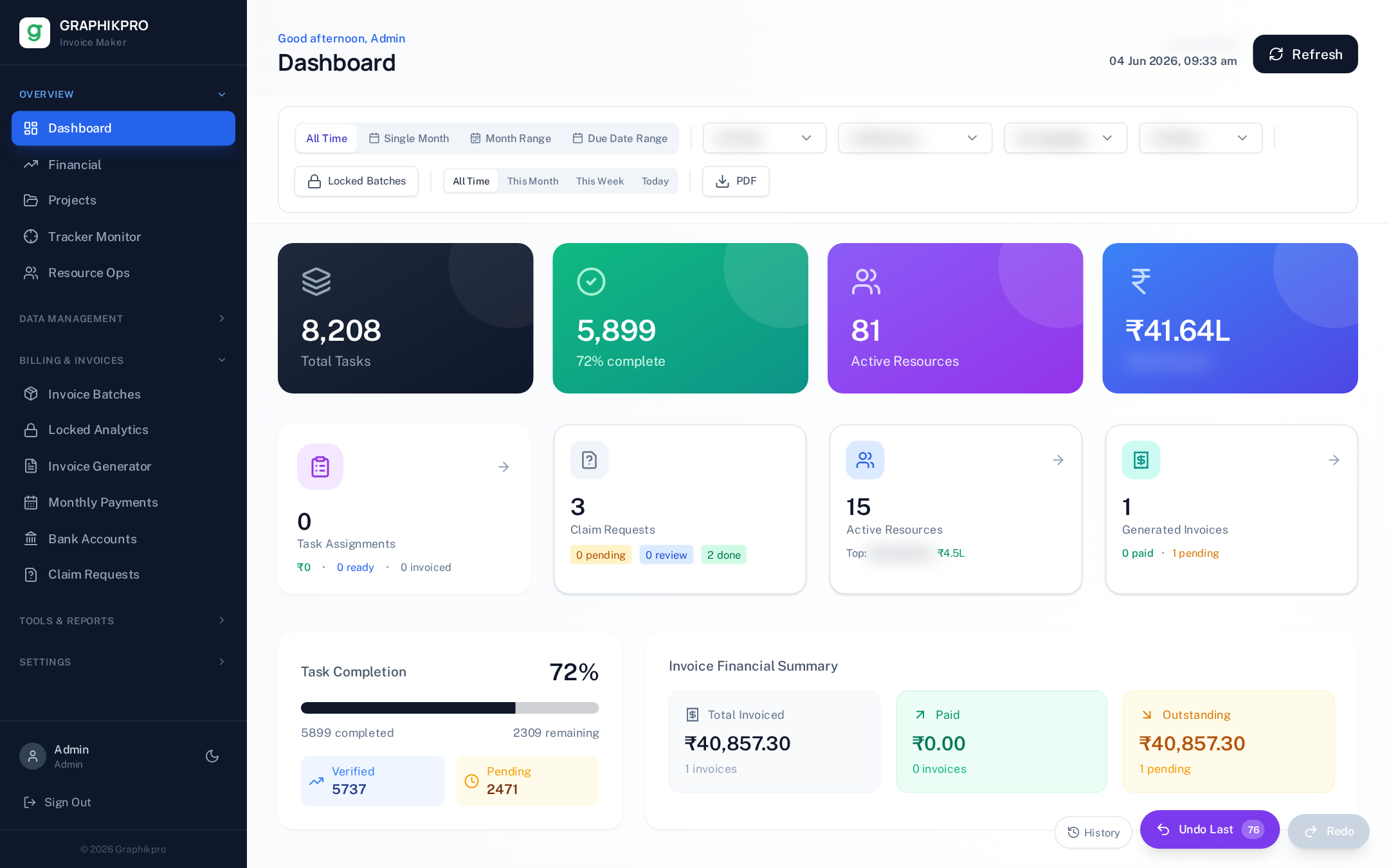Click the Admin user avatar

[x=33, y=756]
